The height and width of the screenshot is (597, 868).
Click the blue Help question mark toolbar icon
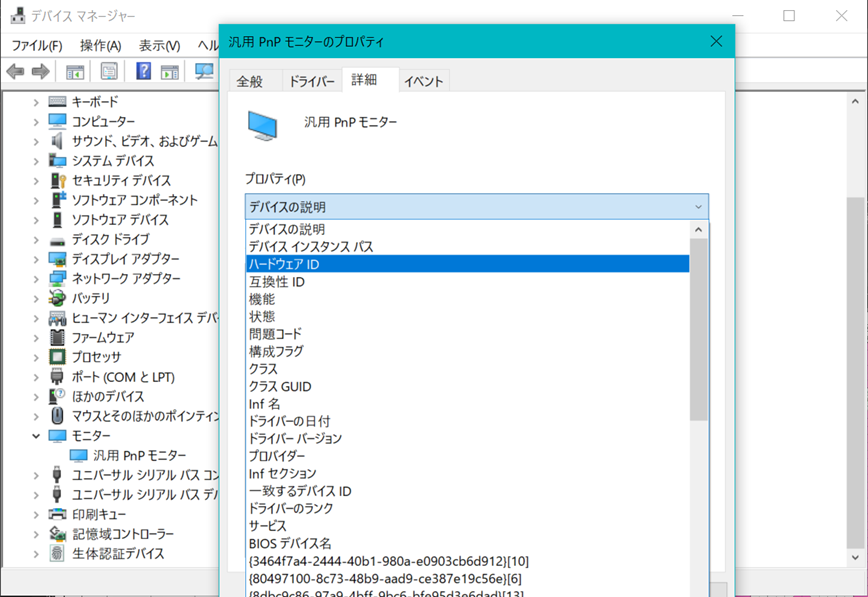[x=143, y=71]
